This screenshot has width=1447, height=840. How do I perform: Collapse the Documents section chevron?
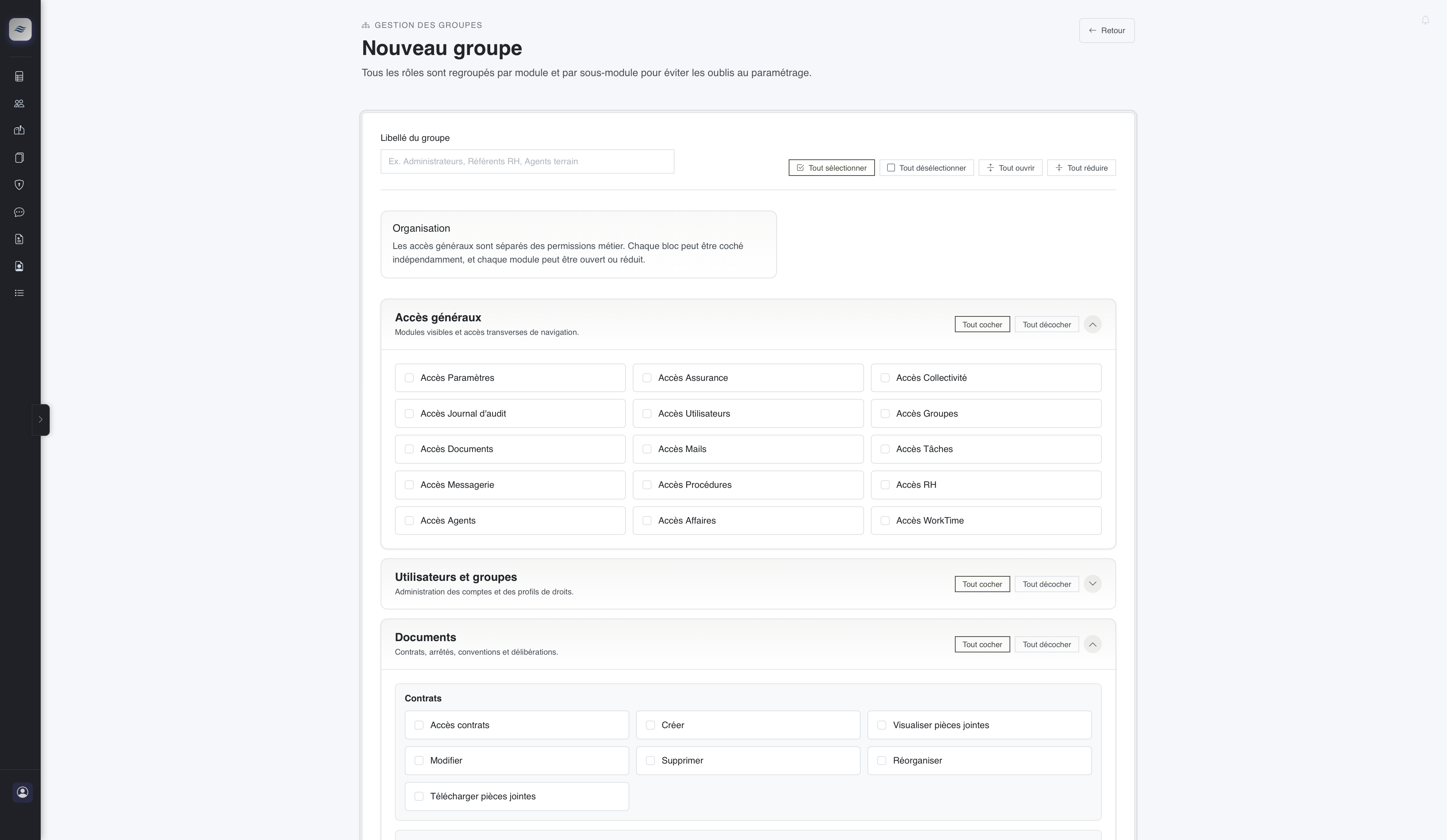coord(1092,644)
